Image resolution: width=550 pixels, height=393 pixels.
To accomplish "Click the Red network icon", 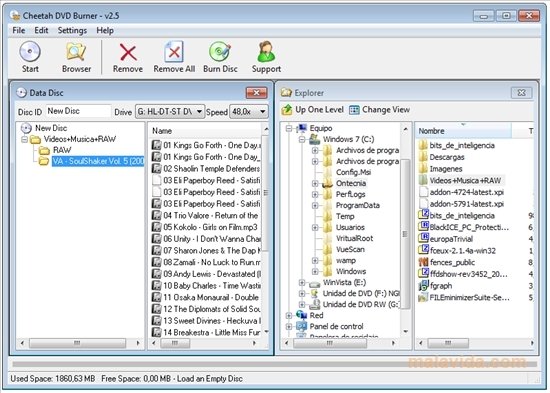I will click(x=302, y=315).
